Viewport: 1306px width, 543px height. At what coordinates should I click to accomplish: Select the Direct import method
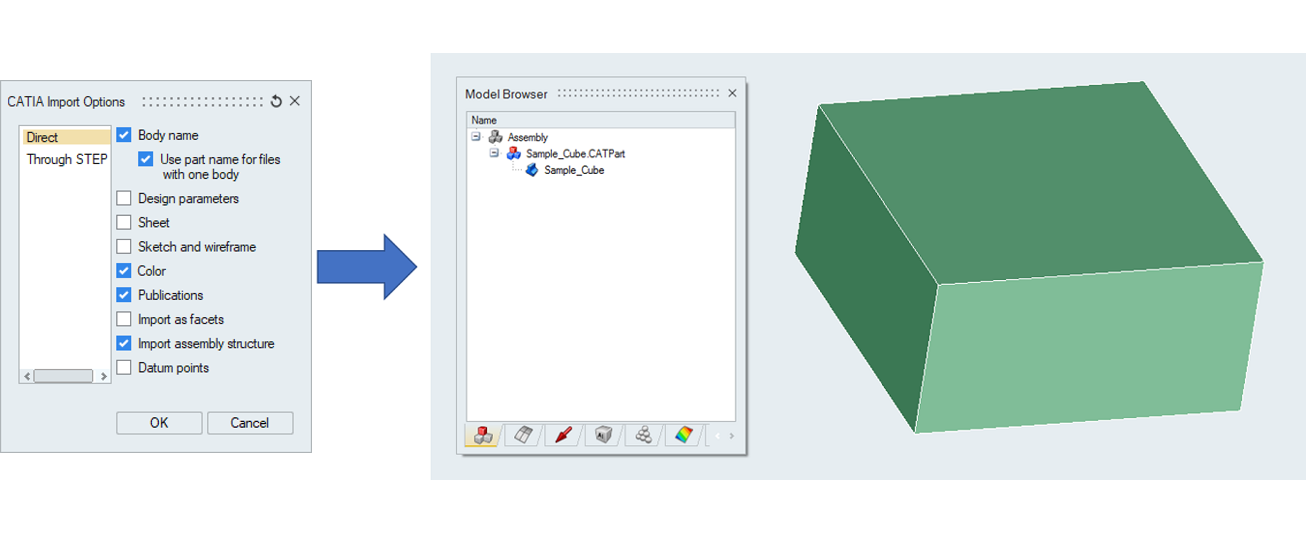pyautogui.click(x=65, y=137)
